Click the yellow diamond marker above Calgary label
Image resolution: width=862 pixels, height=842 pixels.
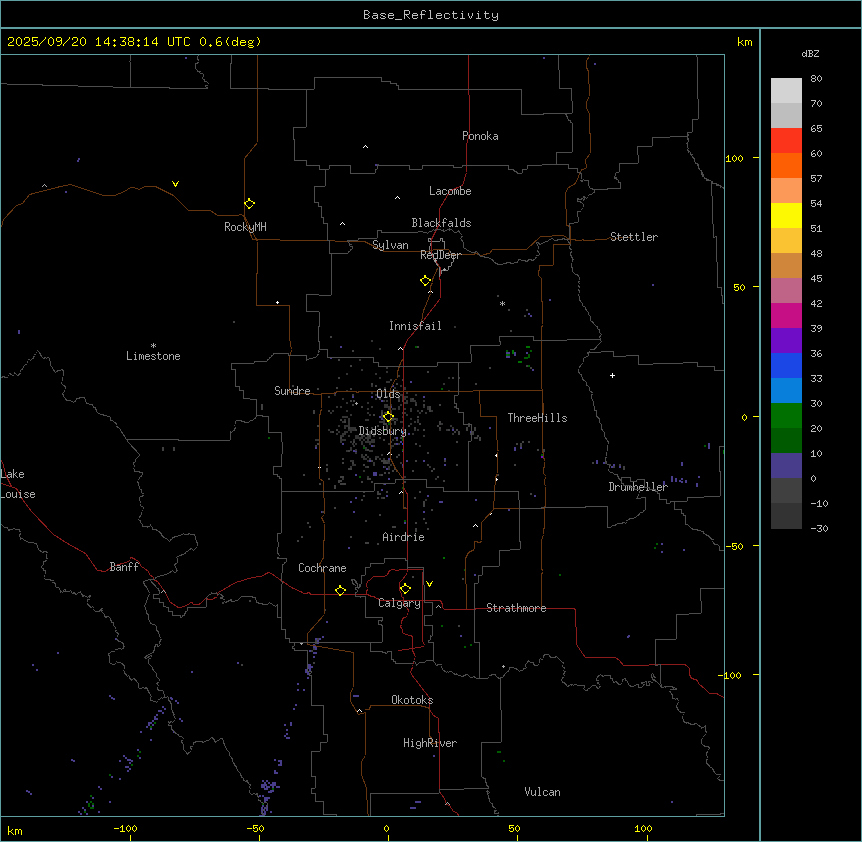(x=405, y=588)
